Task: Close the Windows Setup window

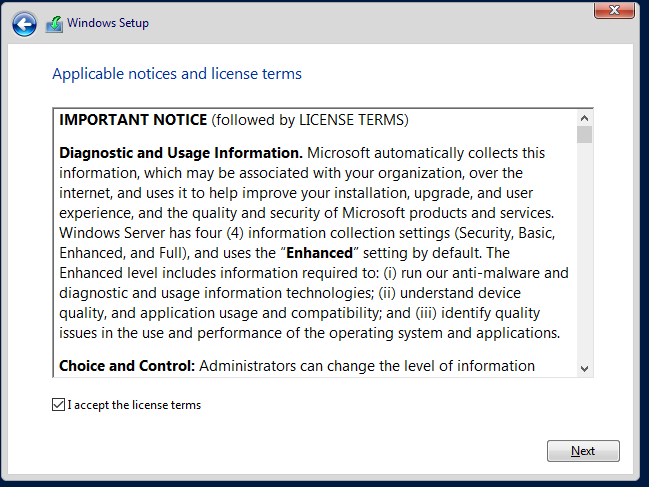Action: tap(614, 10)
